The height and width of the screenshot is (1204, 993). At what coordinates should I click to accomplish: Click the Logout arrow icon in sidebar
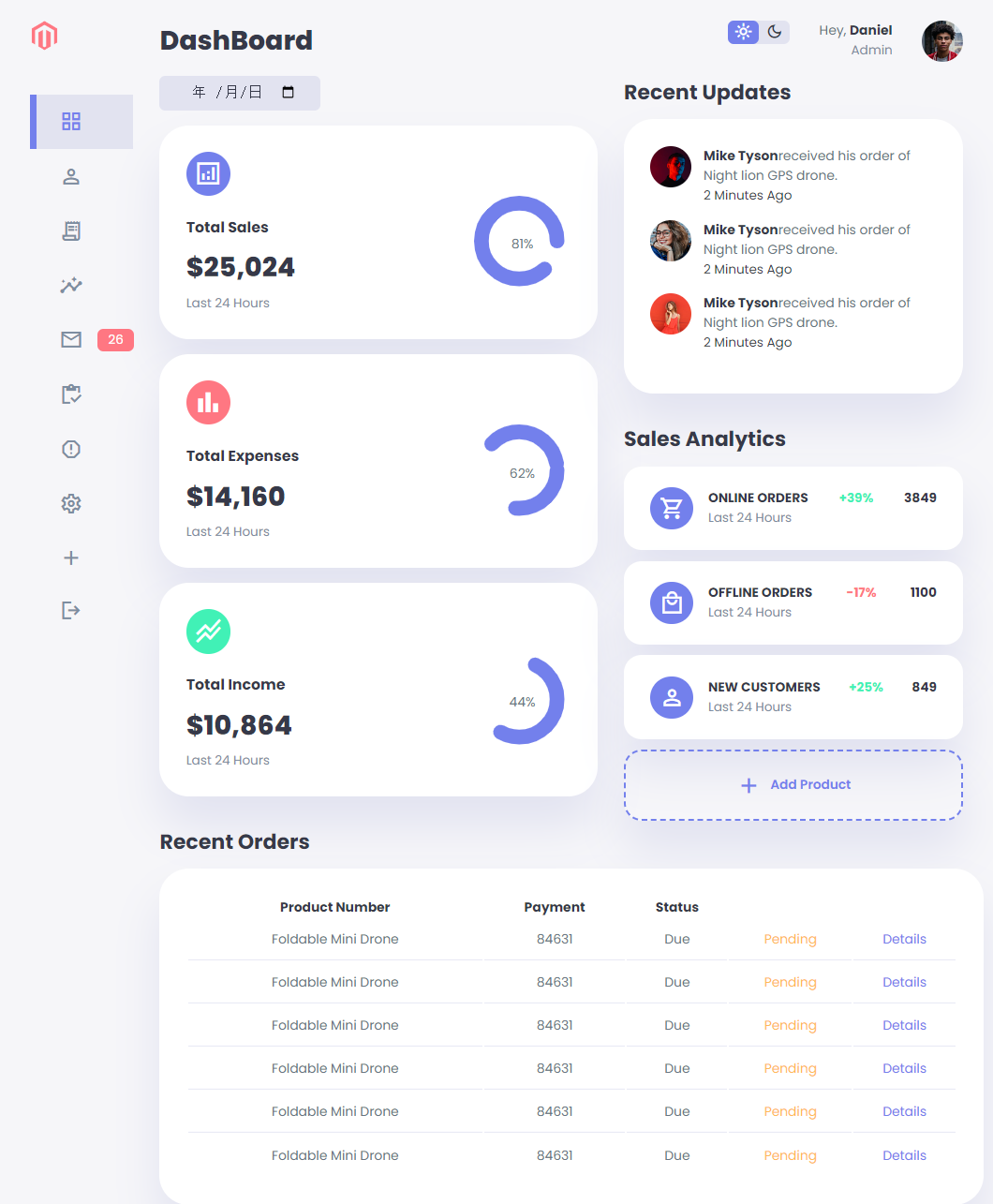point(71,611)
